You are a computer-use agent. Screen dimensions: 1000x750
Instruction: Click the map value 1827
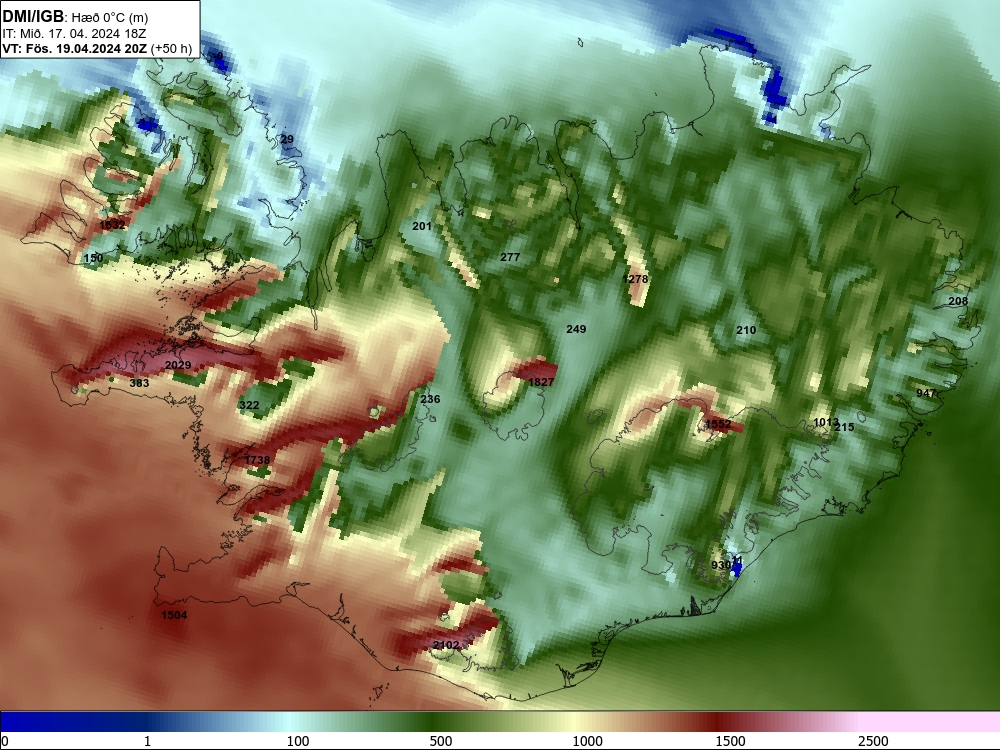[541, 381]
